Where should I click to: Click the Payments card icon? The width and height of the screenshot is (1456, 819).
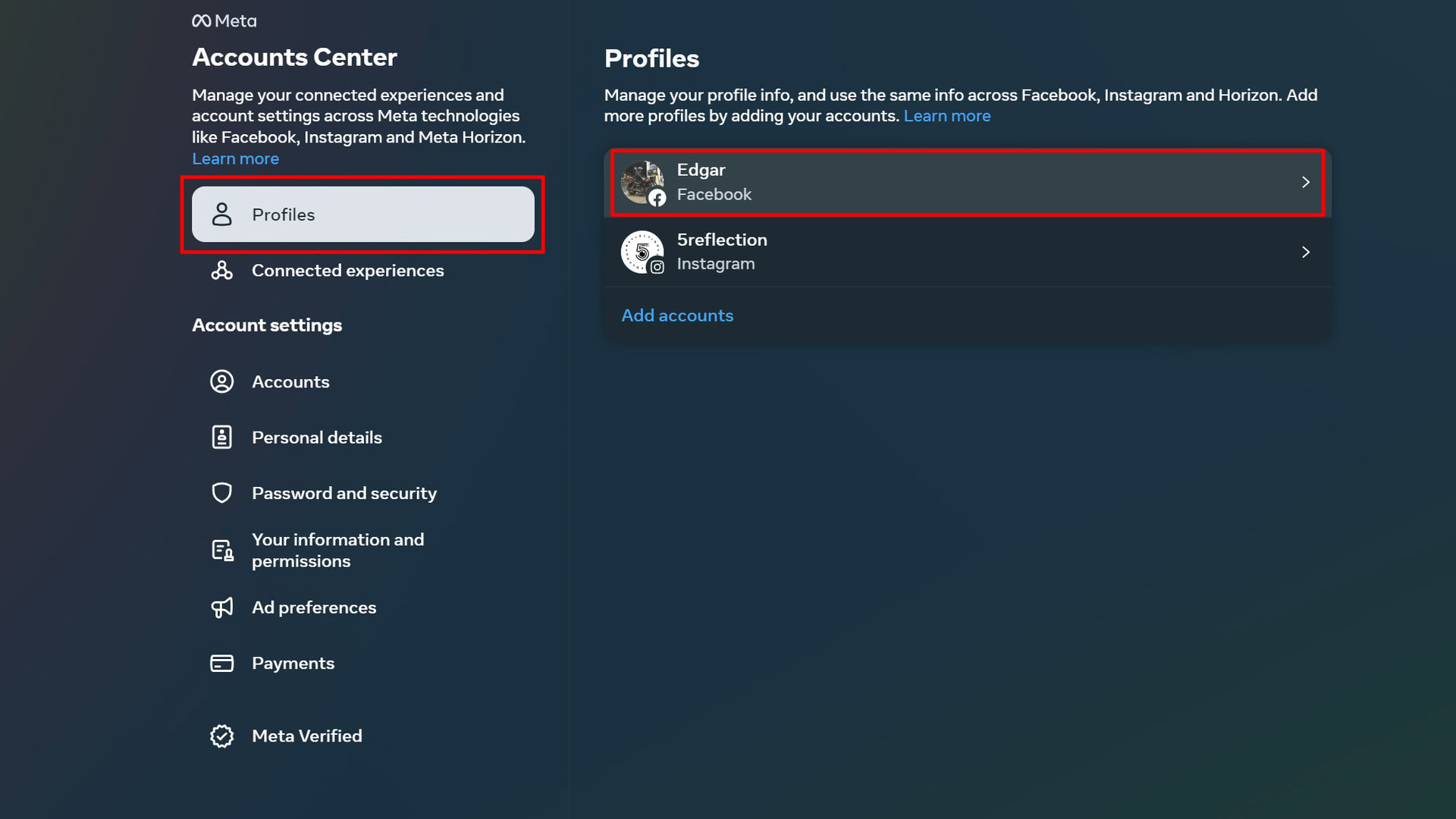point(221,664)
